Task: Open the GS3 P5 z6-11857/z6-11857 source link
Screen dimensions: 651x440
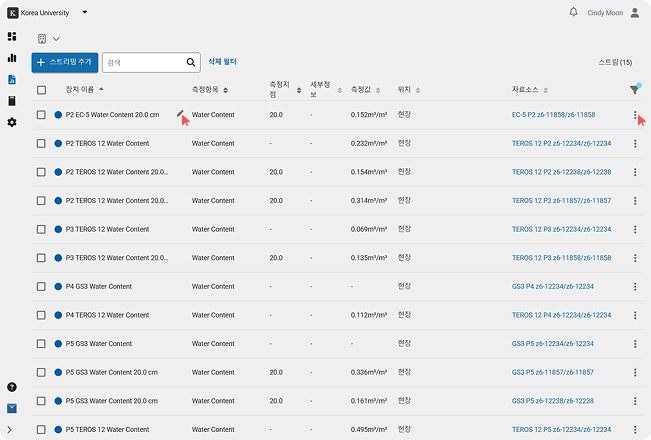Action: tap(553, 372)
